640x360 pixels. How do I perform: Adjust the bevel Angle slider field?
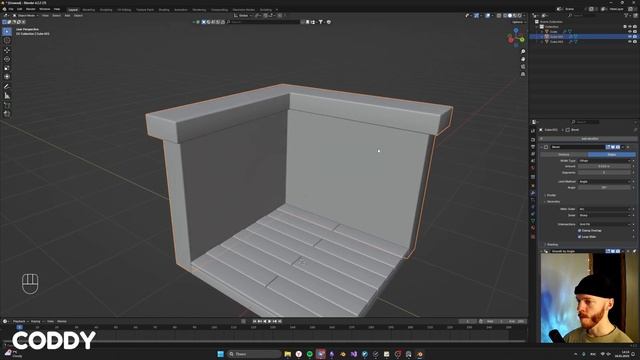click(604, 188)
